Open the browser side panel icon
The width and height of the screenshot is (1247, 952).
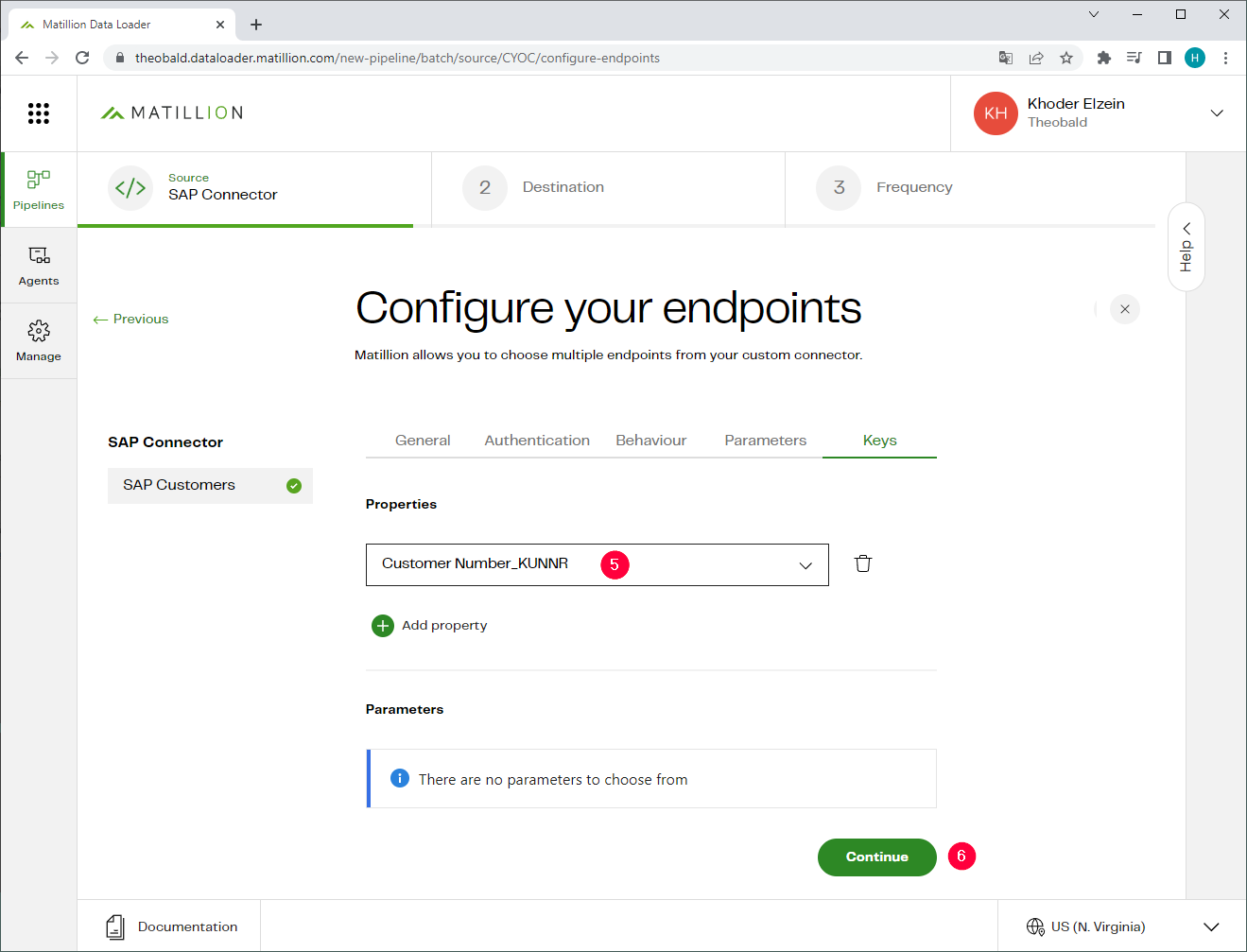(x=1165, y=58)
